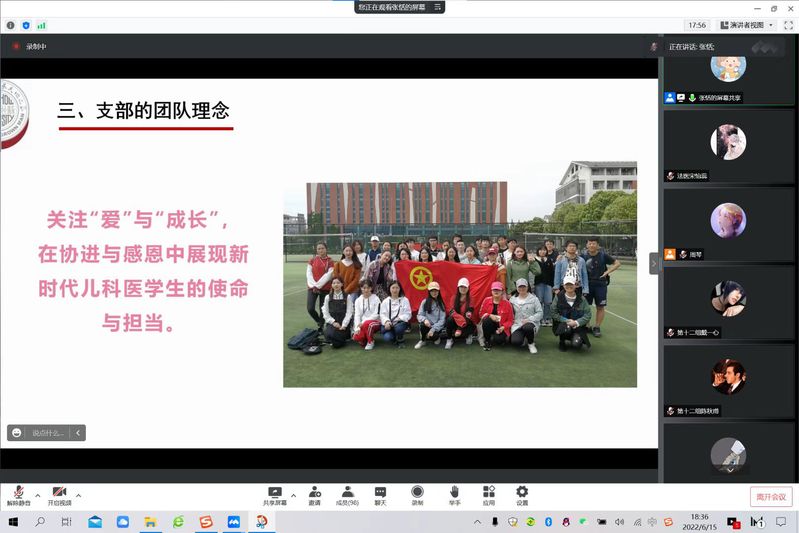
Task: Click the 录制 record icon
Action: click(x=417, y=495)
